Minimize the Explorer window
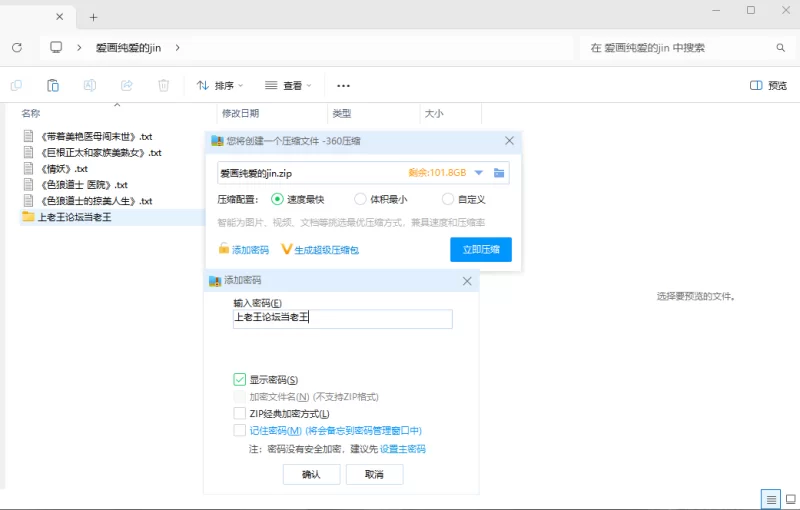Image resolution: width=800 pixels, height=510 pixels. point(716,10)
